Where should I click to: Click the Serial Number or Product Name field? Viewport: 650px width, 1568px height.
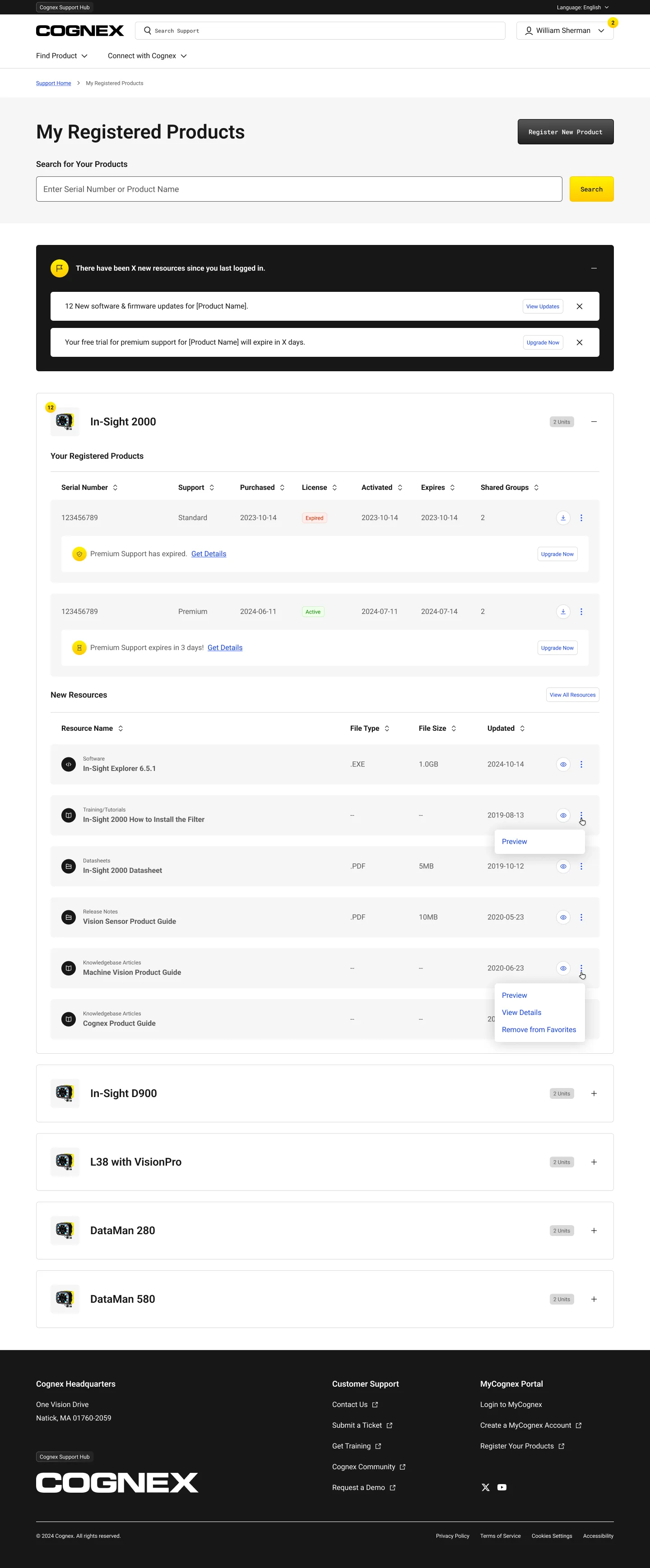point(299,189)
